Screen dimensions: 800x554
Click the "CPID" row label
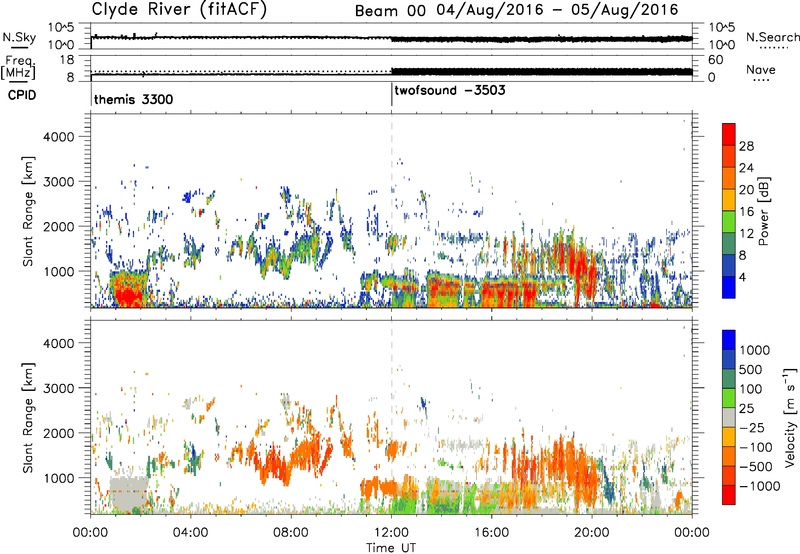coord(22,95)
